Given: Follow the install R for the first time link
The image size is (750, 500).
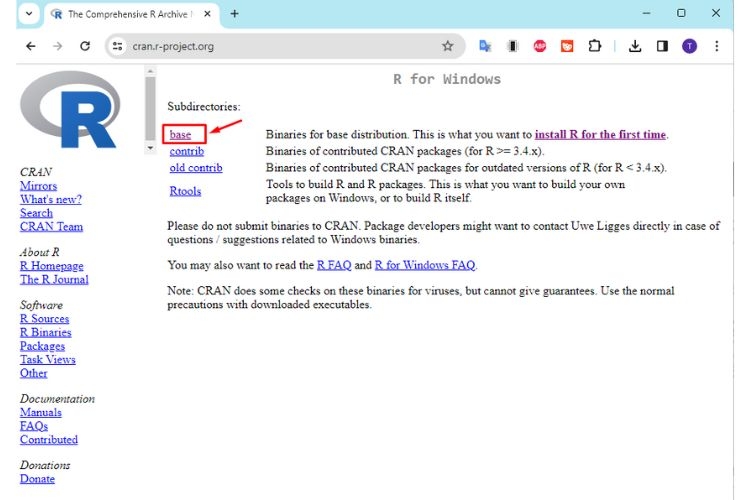Looking at the screenshot, I should coord(600,134).
